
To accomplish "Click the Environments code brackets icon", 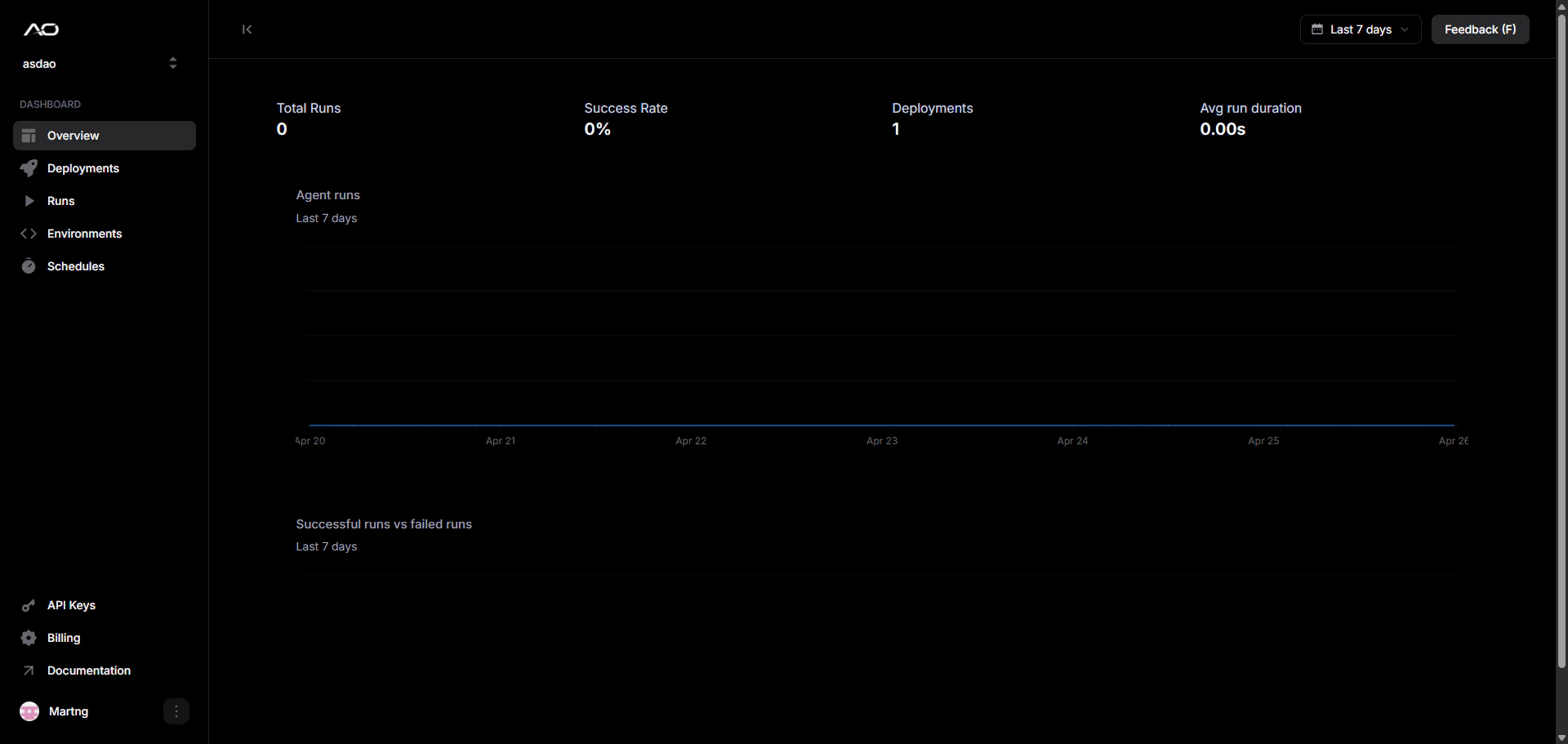I will [29, 234].
